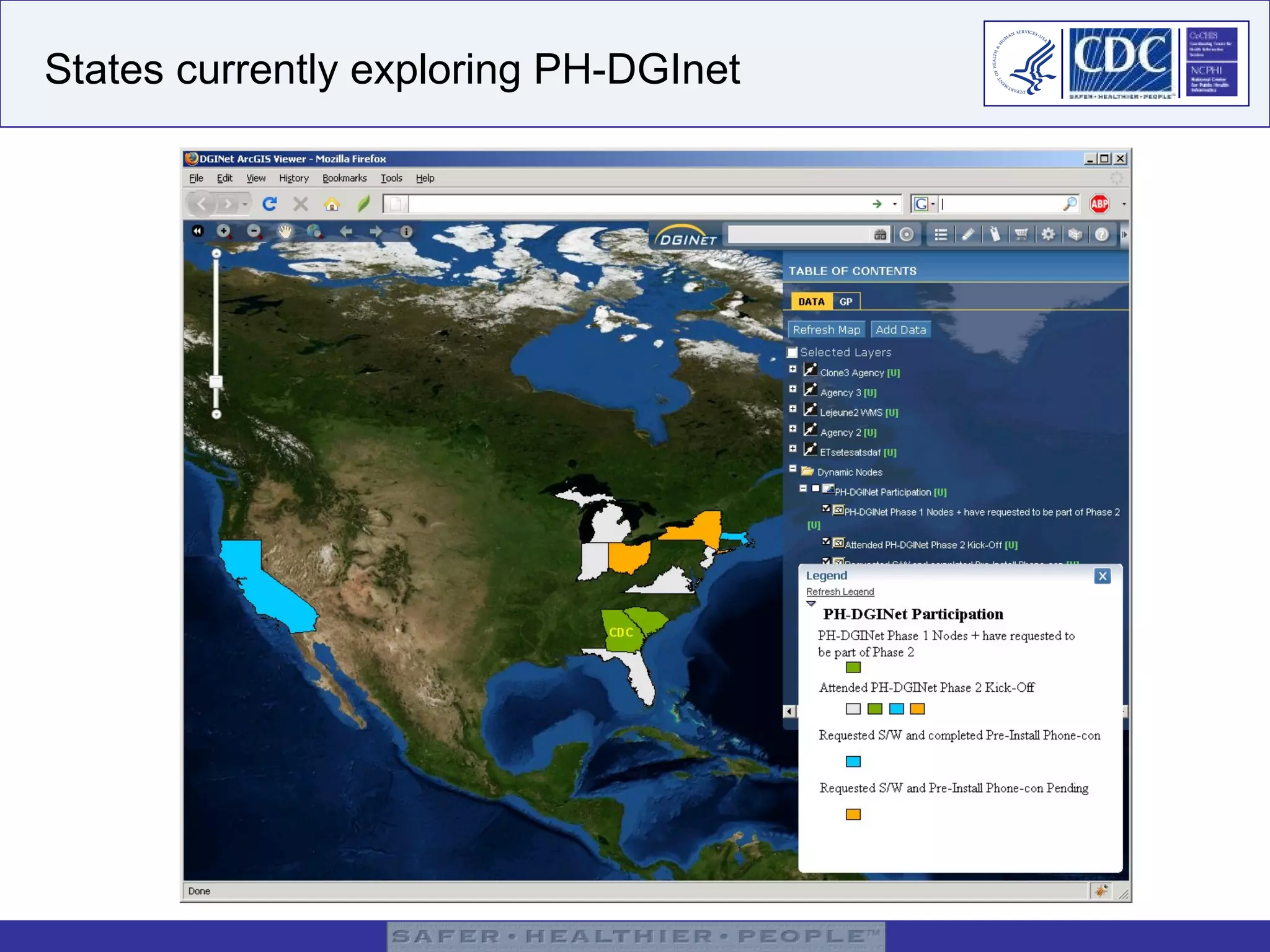Go to the Firefox home page icon
The height and width of the screenshot is (952, 1270).
coord(332,204)
